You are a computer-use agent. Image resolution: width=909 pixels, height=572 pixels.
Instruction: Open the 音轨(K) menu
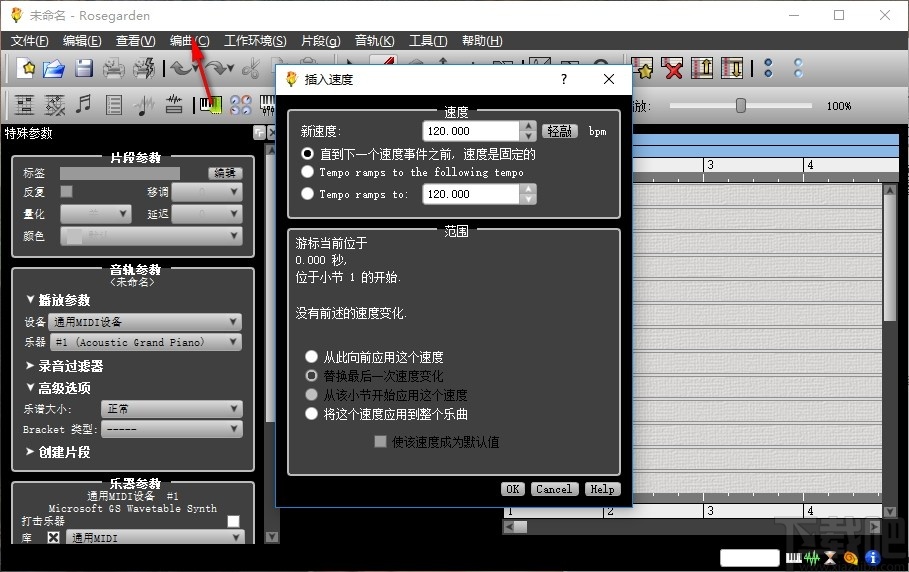pos(374,41)
